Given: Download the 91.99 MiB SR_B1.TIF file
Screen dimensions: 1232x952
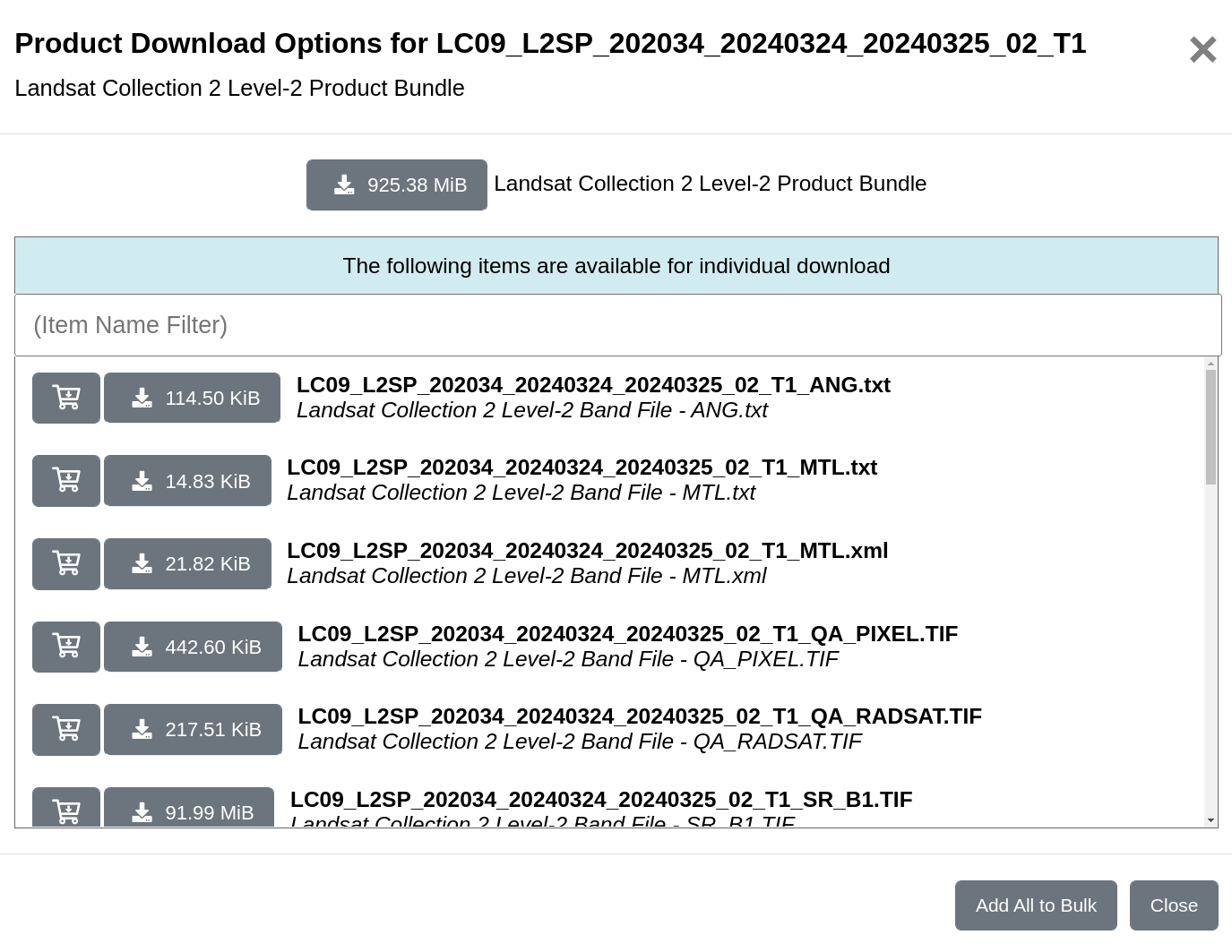Looking at the screenshot, I should [x=189, y=807].
